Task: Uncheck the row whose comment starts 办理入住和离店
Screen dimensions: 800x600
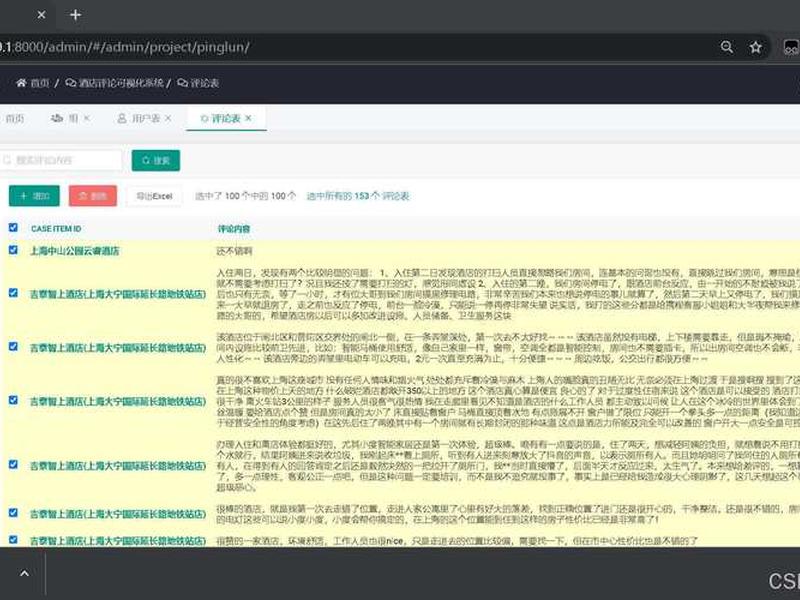Action: coord(13,464)
